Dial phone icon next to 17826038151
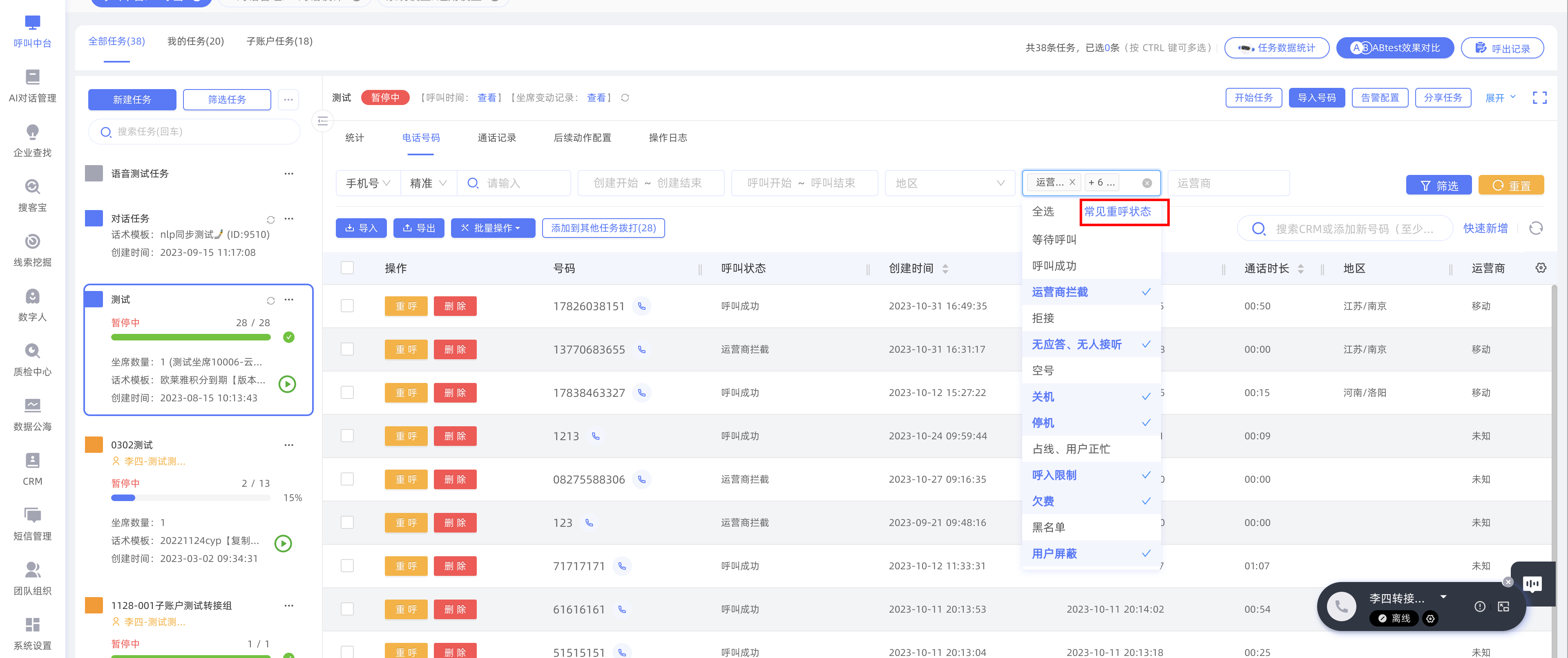The width and height of the screenshot is (1568, 658). (641, 306)
